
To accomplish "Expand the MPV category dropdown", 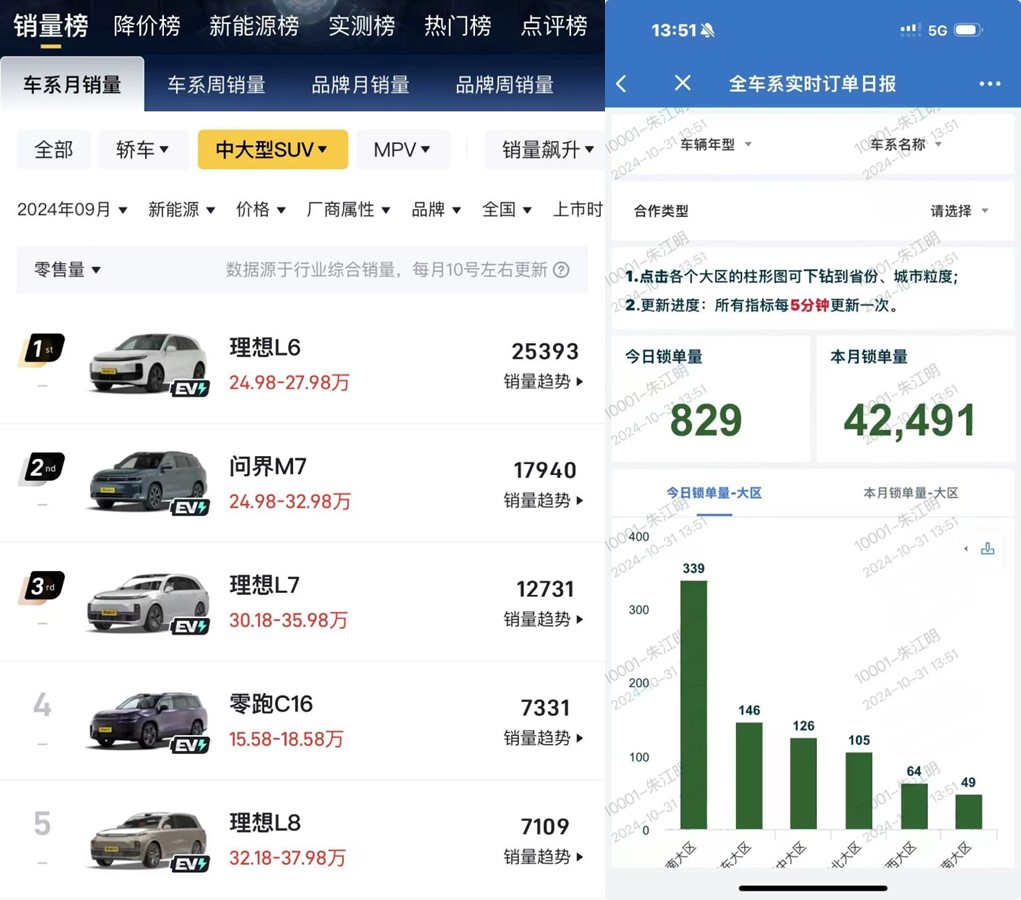I will point(402,150).
